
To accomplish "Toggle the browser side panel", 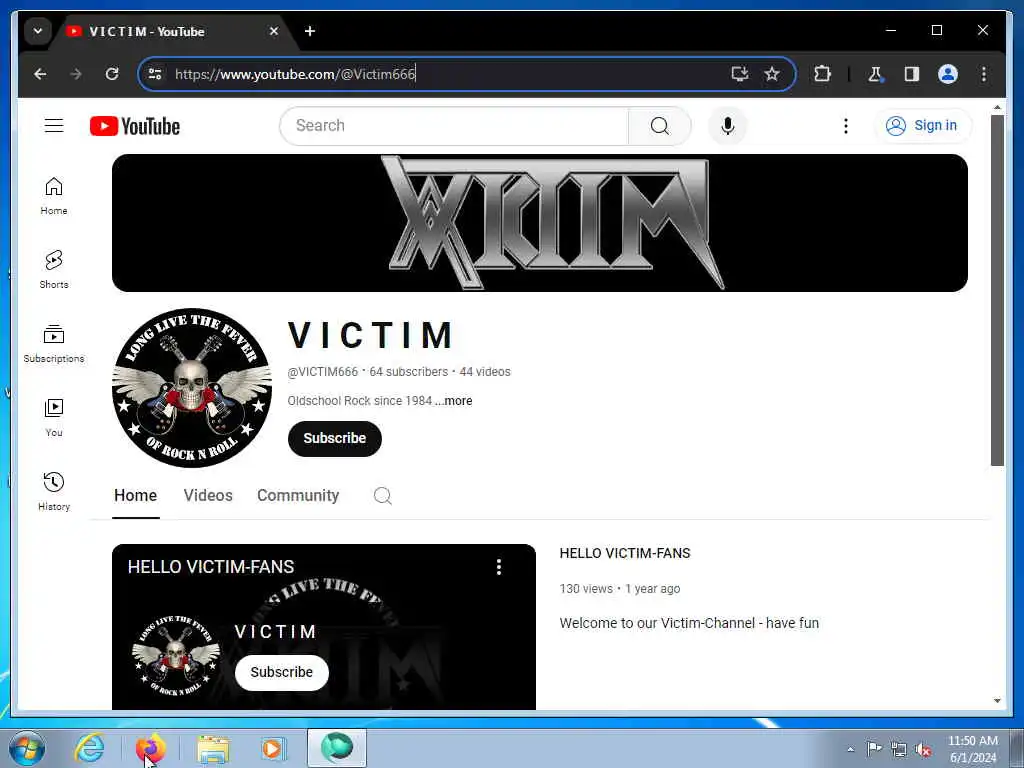I will 912,74.
